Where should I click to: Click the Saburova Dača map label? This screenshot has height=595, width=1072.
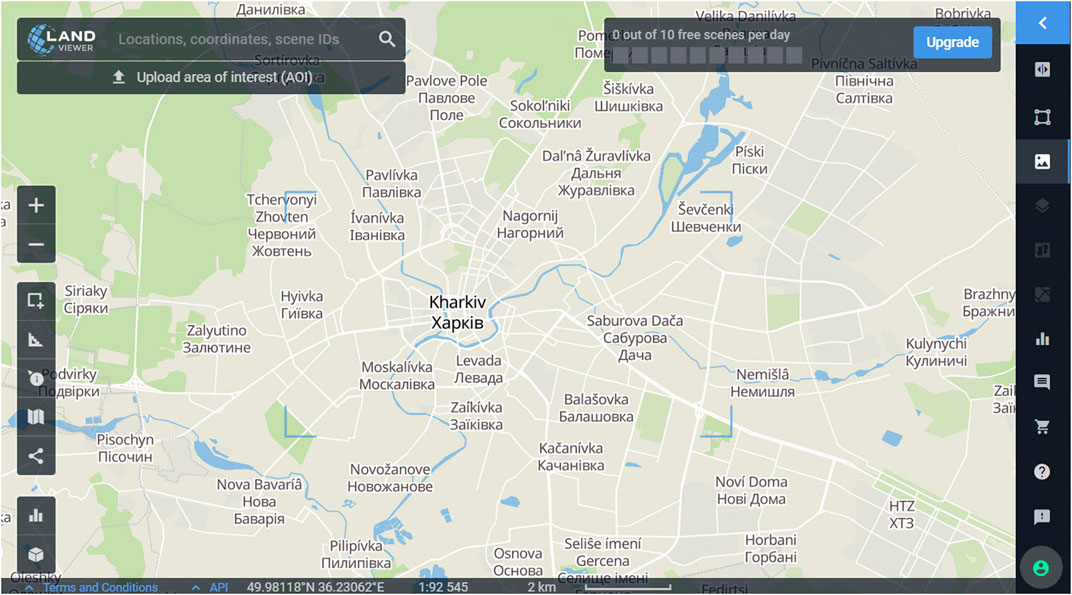coord(634,338)
